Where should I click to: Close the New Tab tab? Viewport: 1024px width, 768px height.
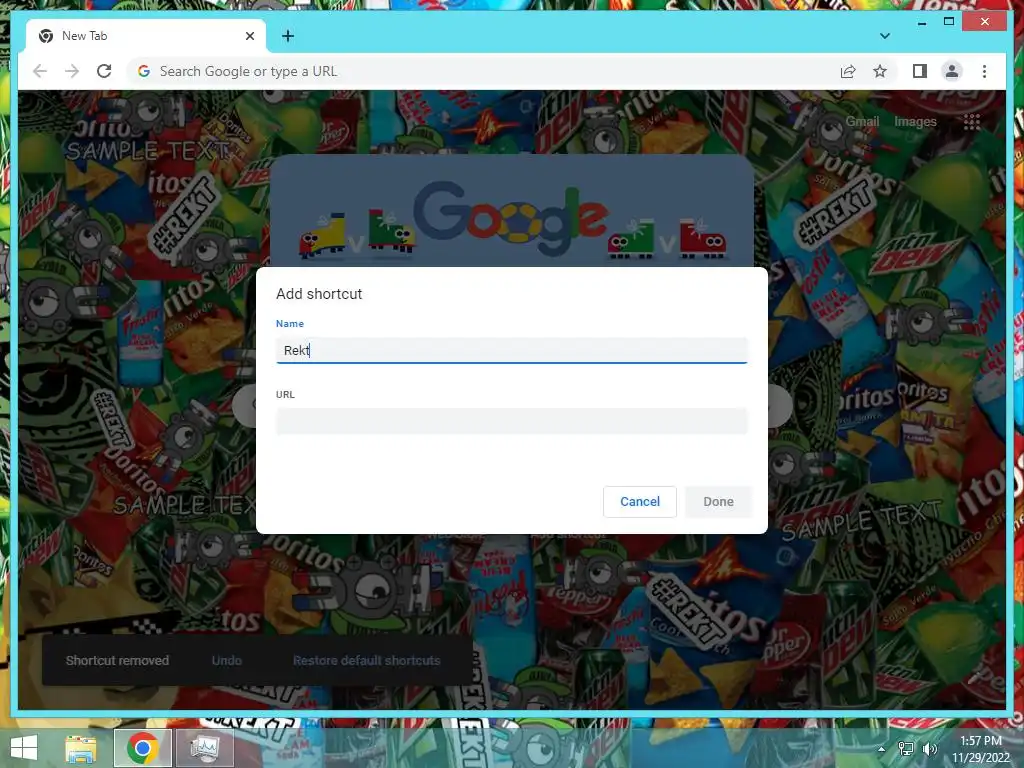click(x=249, y=36)
